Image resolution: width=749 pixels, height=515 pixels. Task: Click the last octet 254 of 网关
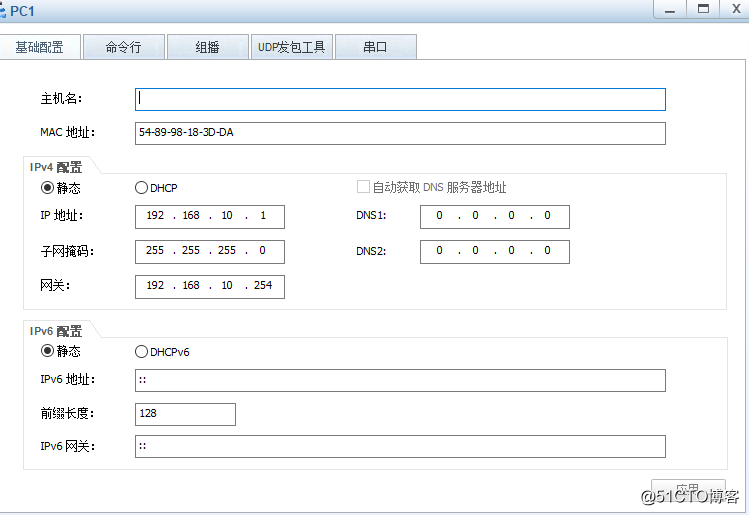tap(263, 286)
